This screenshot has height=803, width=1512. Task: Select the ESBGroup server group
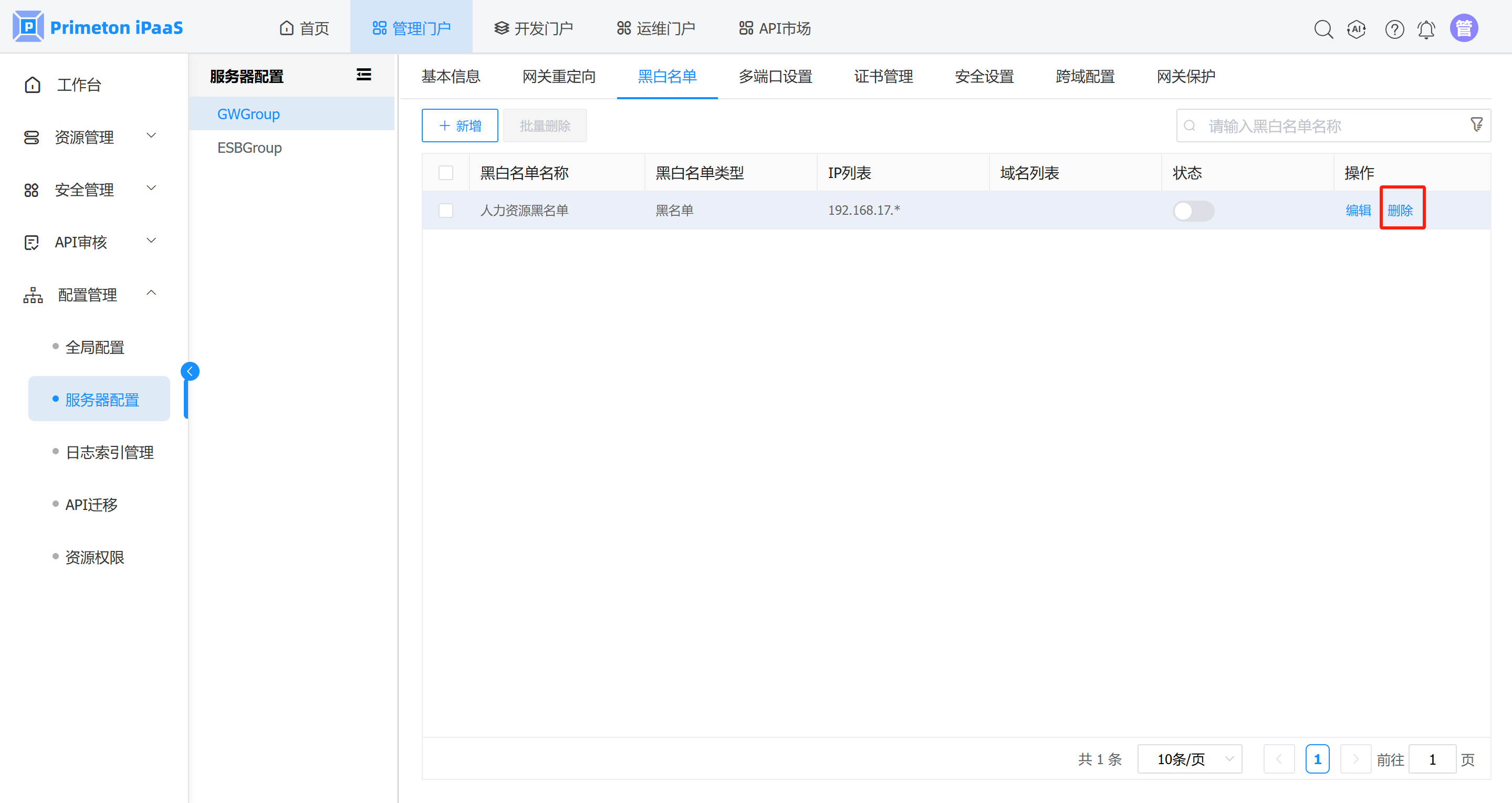click(x=249, y=148)
